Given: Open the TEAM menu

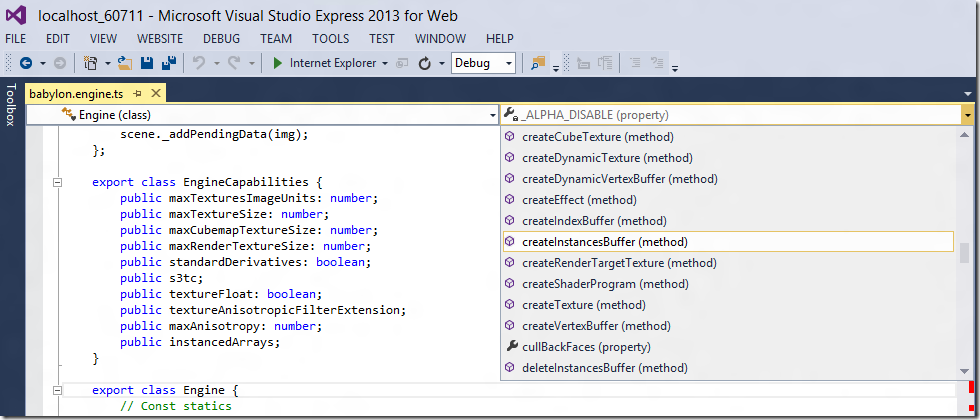Looking at the screenshot, I should (276, 39).
